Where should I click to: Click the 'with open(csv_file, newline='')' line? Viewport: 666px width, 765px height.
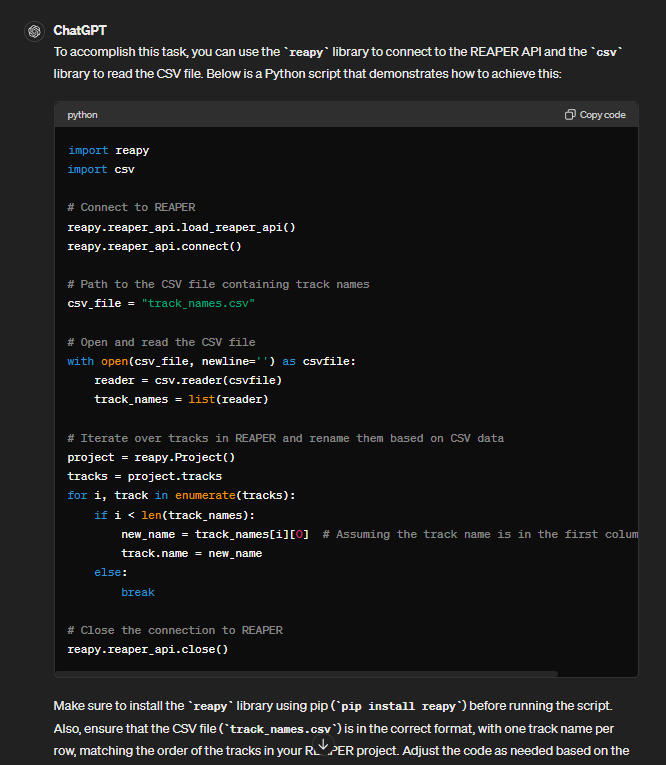coord(212,362)
